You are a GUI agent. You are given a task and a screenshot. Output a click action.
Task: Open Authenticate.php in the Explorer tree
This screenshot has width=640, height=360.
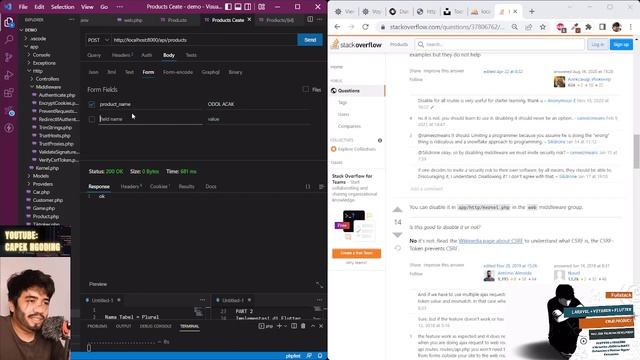click(57, 95)
